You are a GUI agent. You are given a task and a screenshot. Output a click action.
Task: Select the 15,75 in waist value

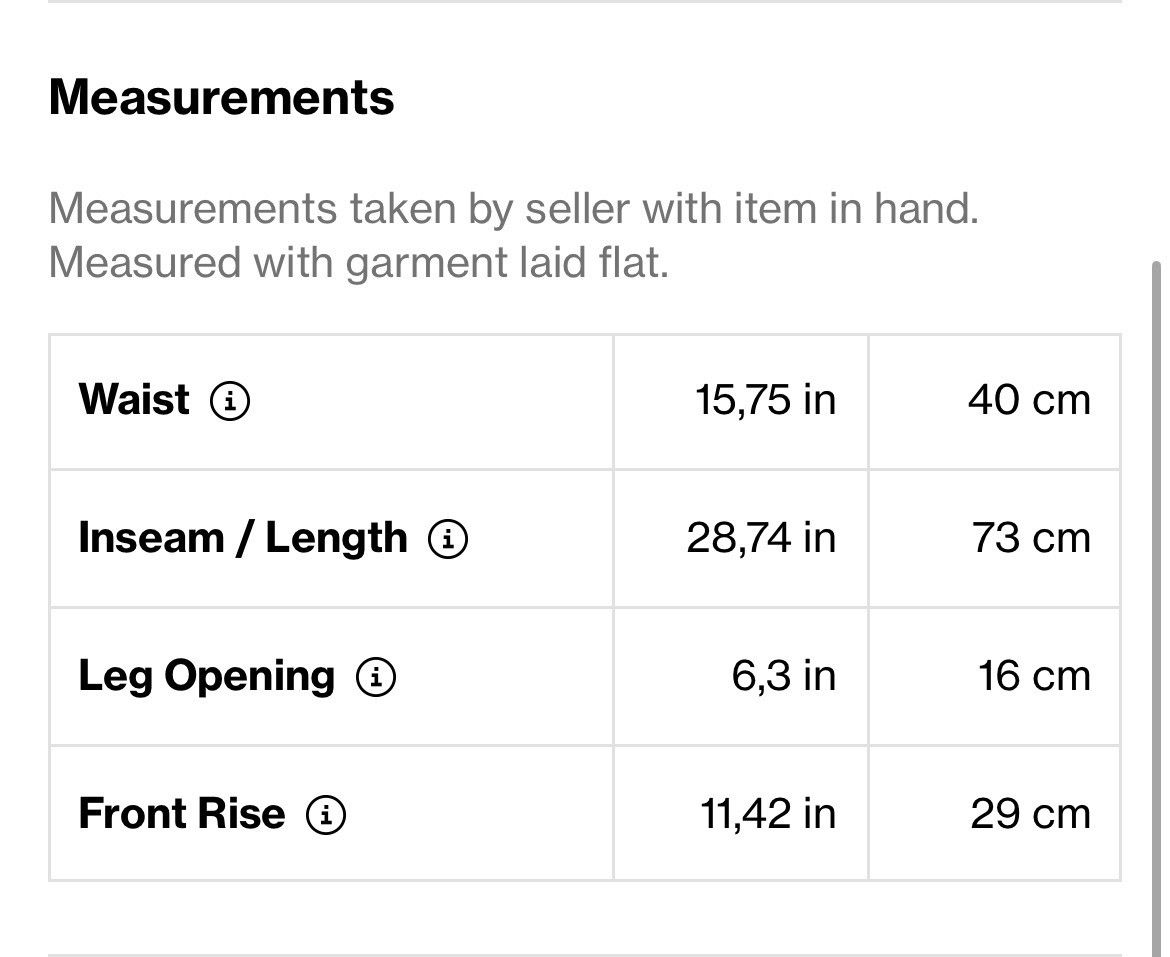point(766,400)
